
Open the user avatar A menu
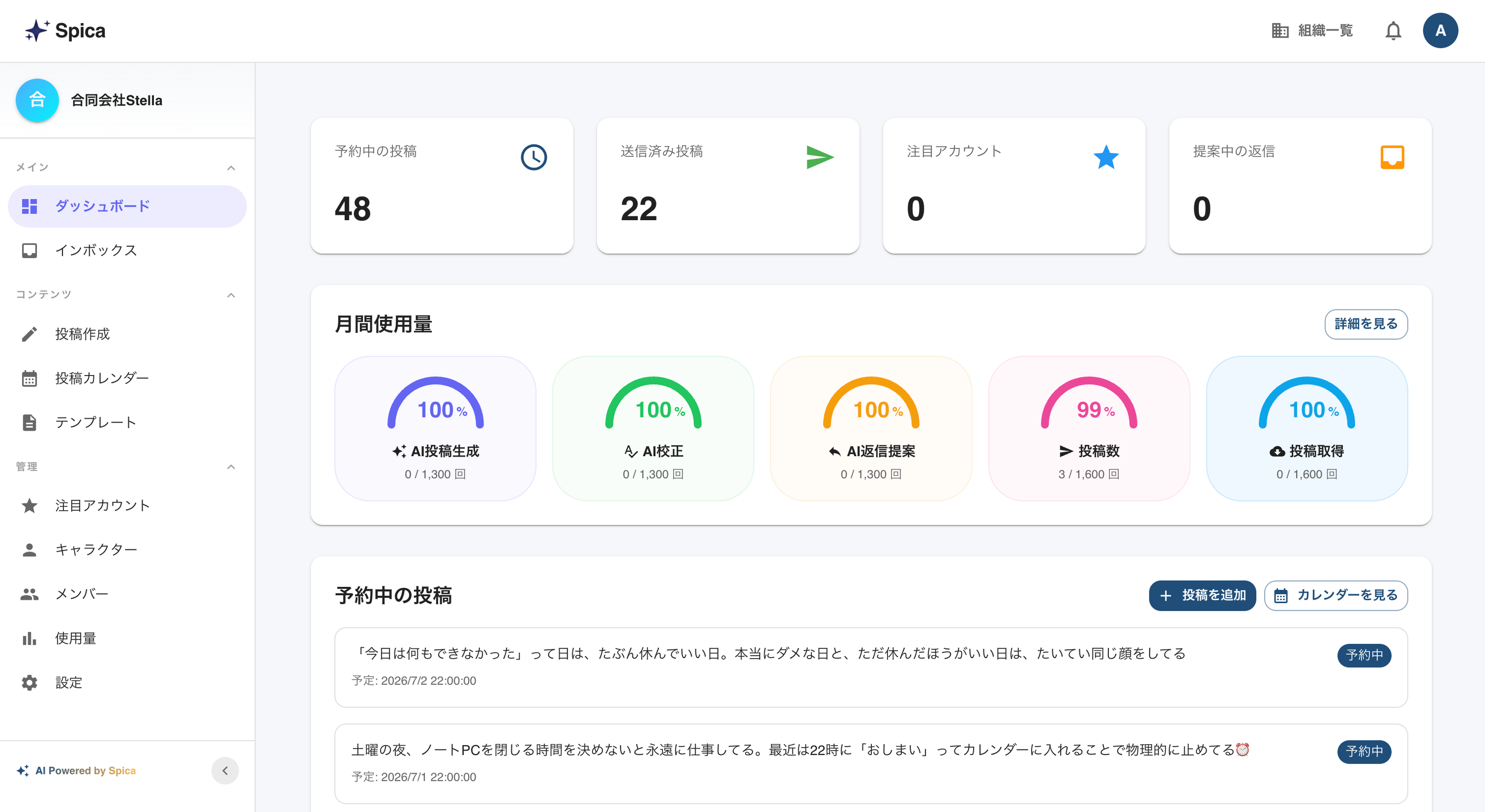tap(1440, 31)
